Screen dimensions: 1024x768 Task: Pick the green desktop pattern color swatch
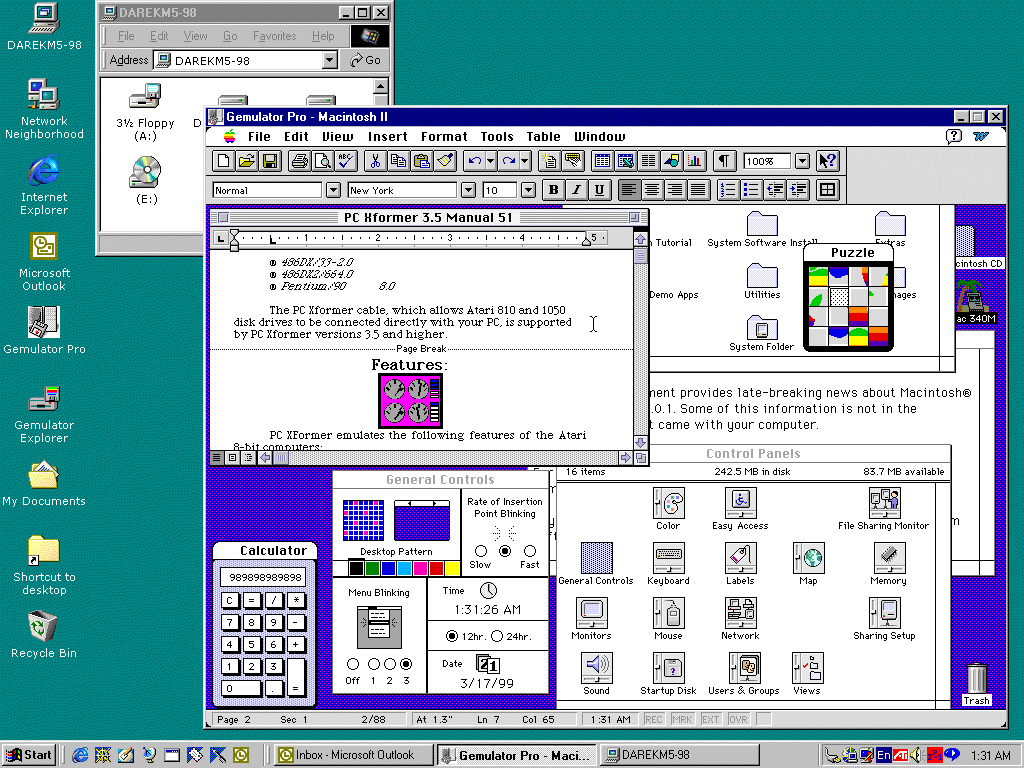(x=372, y=568)
